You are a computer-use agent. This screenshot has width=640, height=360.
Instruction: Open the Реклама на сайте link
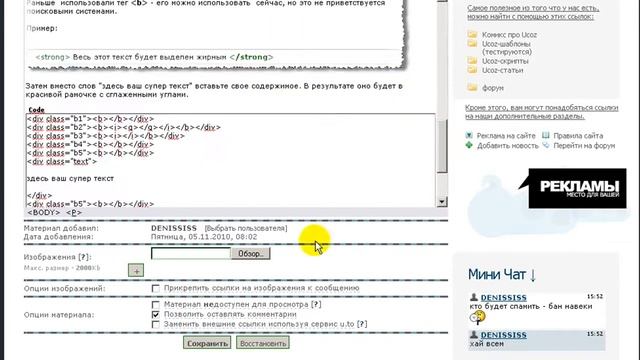click(506, 136)
